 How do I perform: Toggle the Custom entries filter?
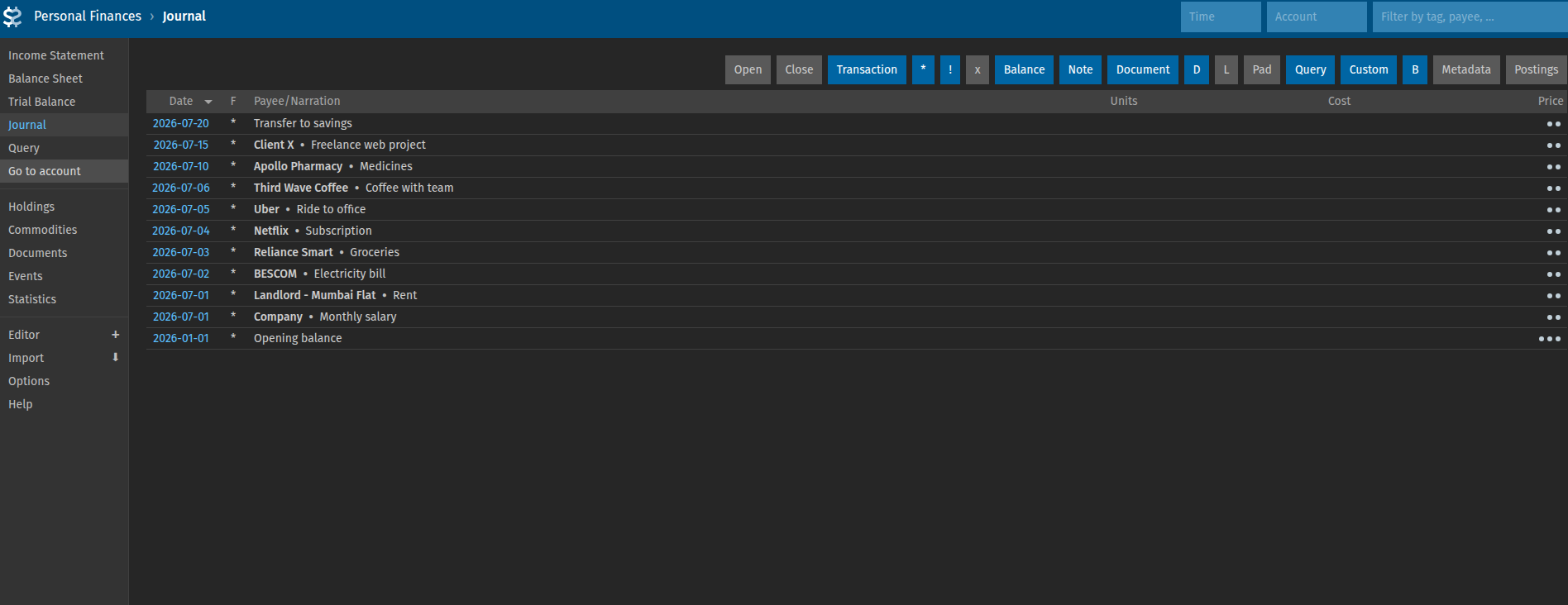[1369, 69]
